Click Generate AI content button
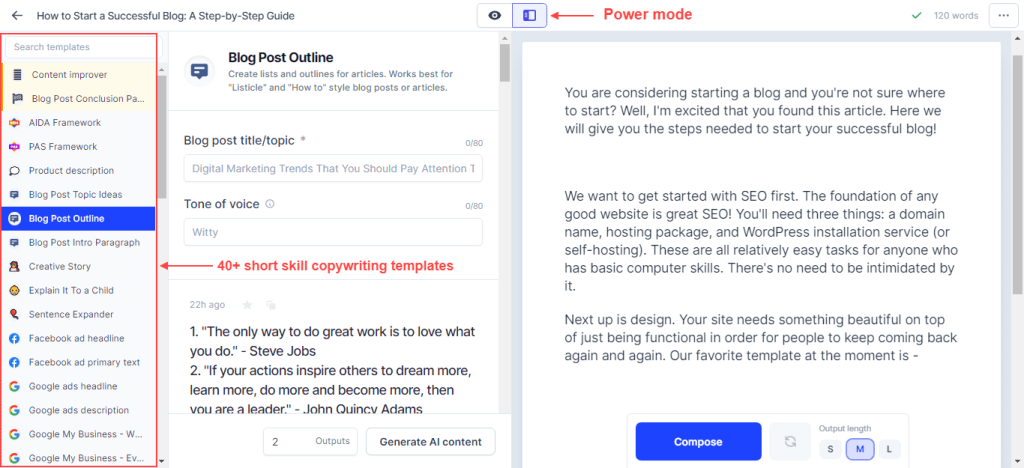 (430, 441)
